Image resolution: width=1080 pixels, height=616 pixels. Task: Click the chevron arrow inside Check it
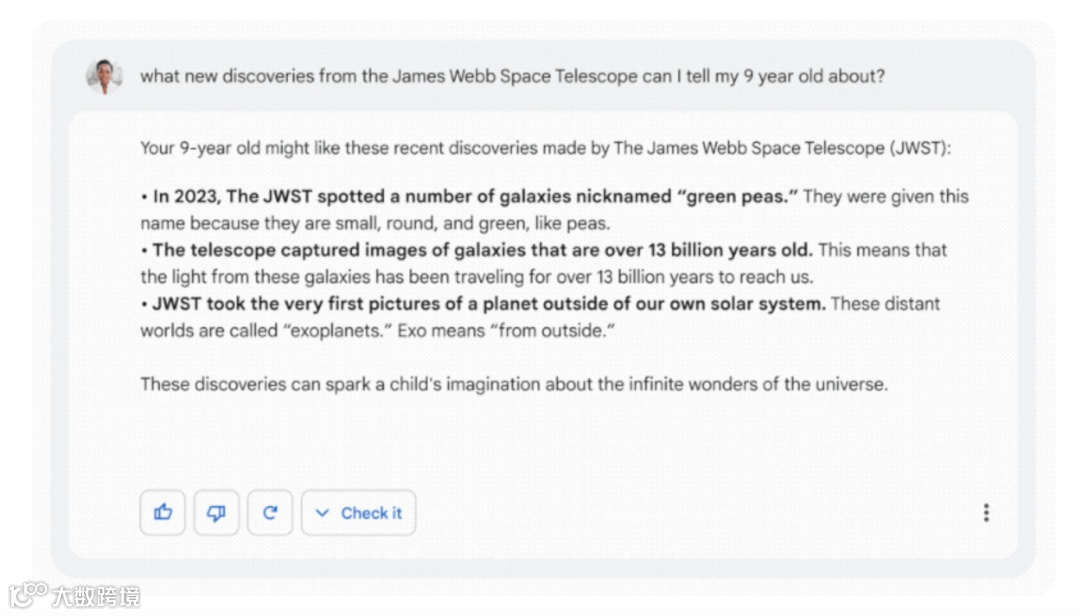pyautogui.click(x=322, y=513)
